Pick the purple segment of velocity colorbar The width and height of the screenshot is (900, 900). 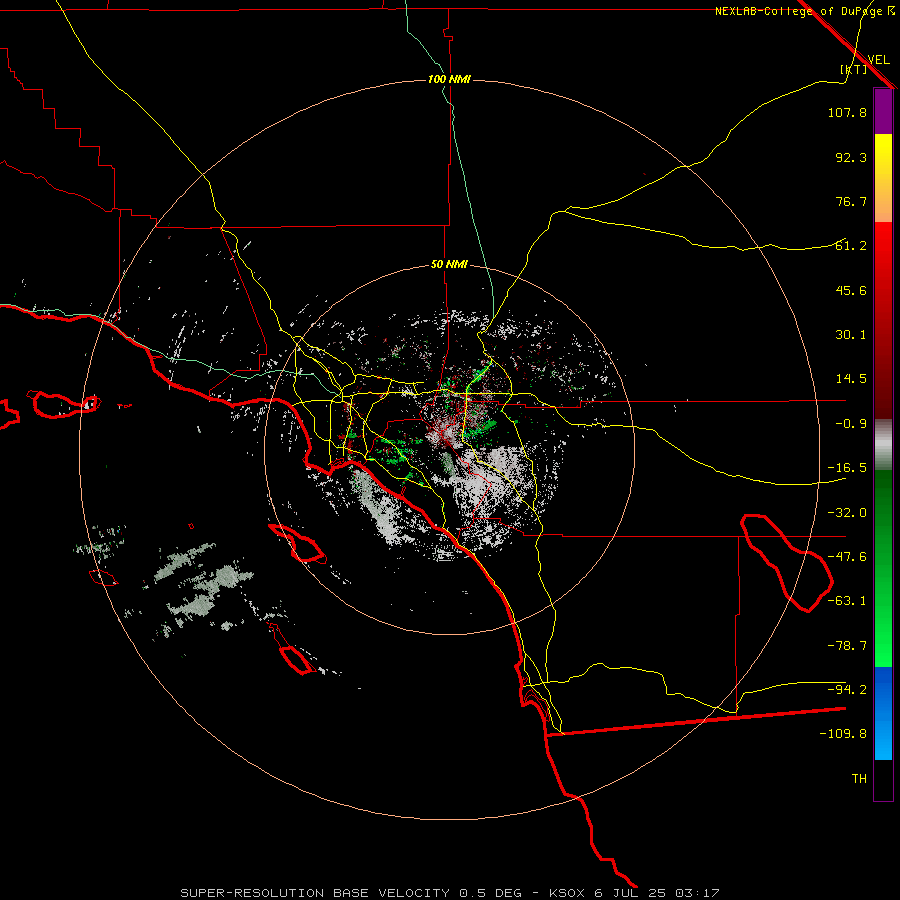pyautogui.click(x=883, y=111)
